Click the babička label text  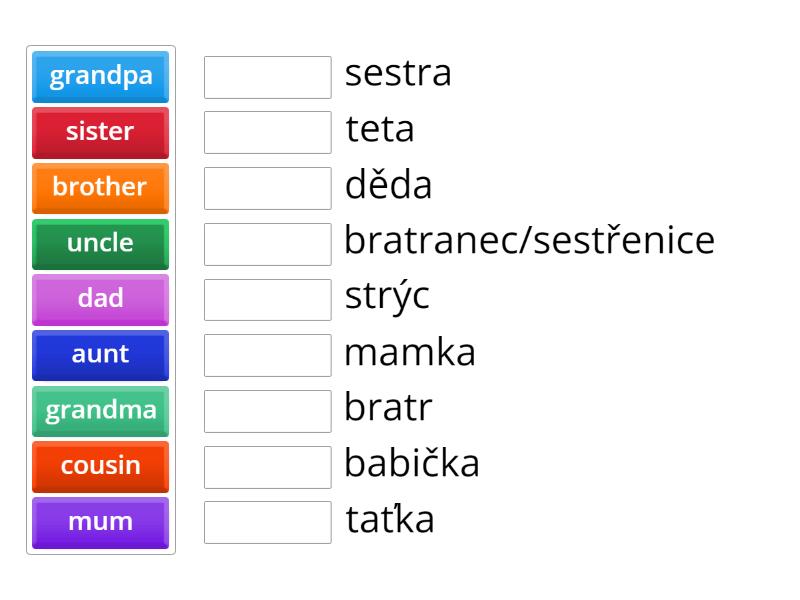coord(412,462)
